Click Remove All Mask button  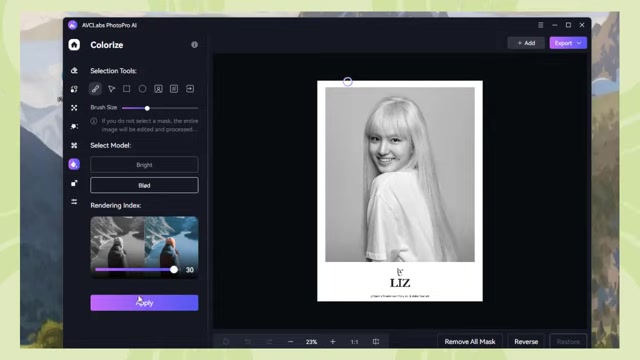pos(470,342)
